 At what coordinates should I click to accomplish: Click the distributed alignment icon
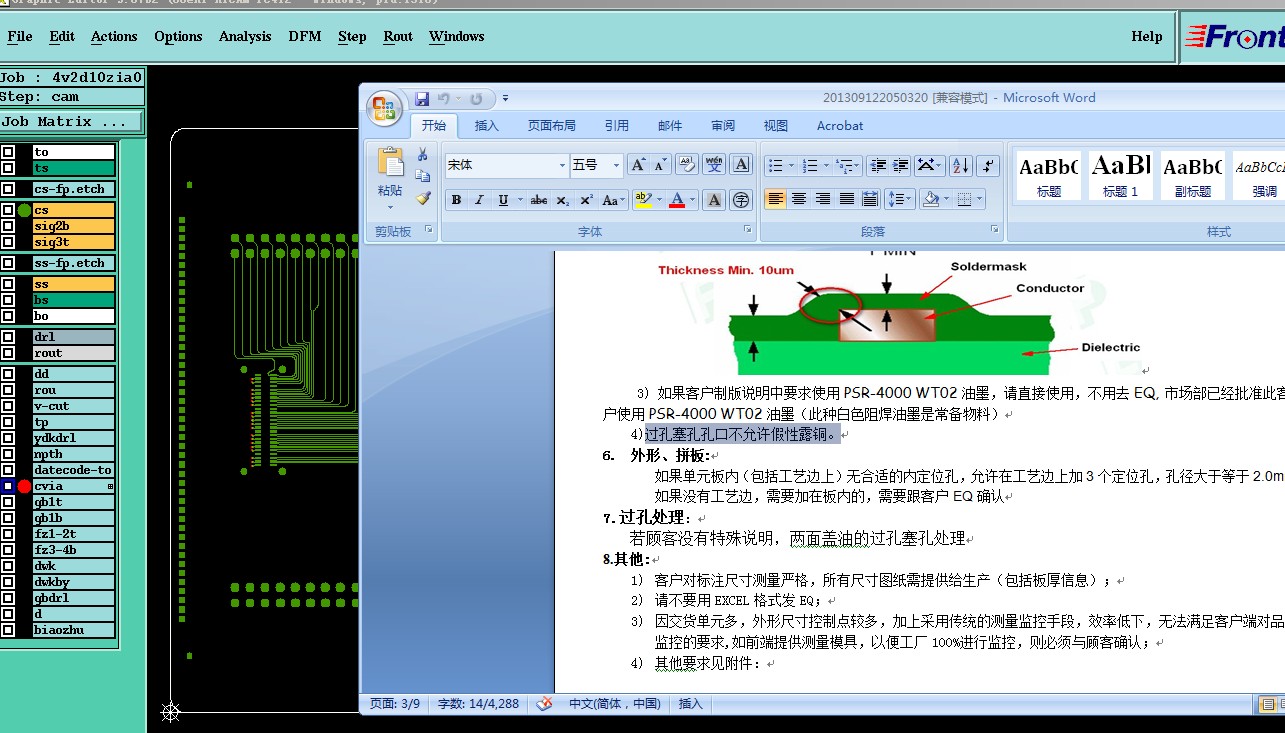(870, 199)
